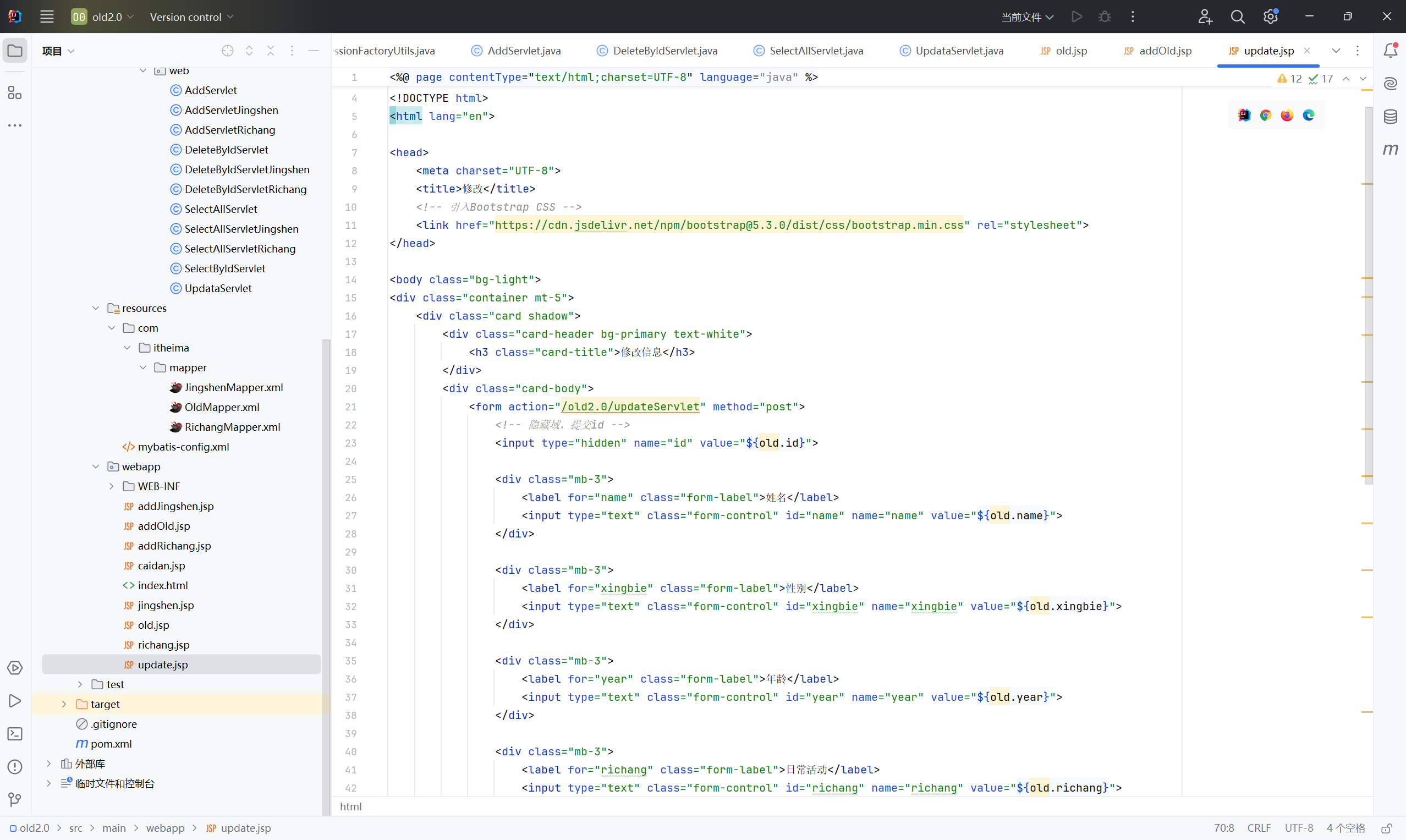Click the Search Everywhere magnifier icon
The width and height of the screenshot is (1406, 840).
[x=1237, y=17]
